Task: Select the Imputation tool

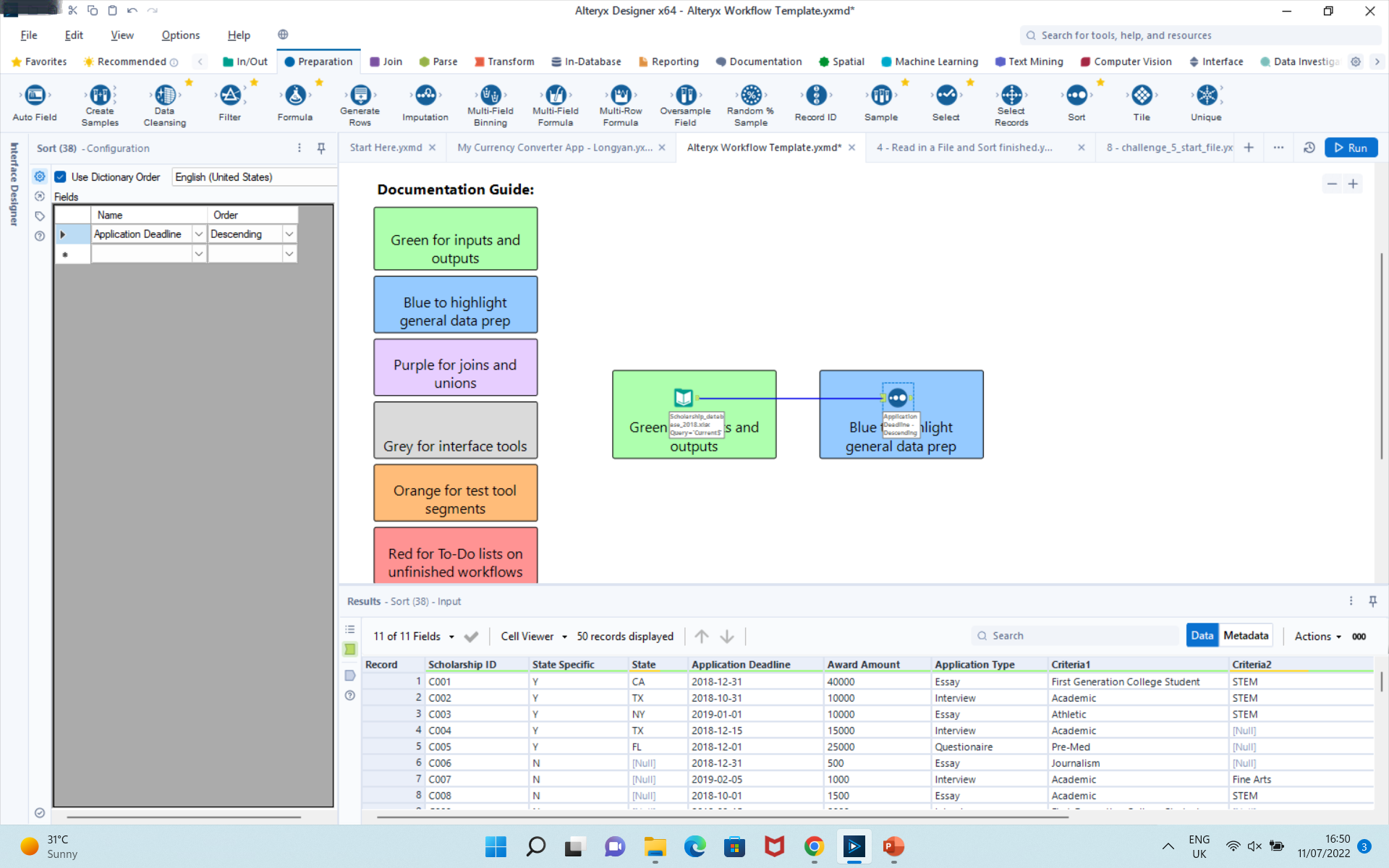Action: [x=425, y=103]
